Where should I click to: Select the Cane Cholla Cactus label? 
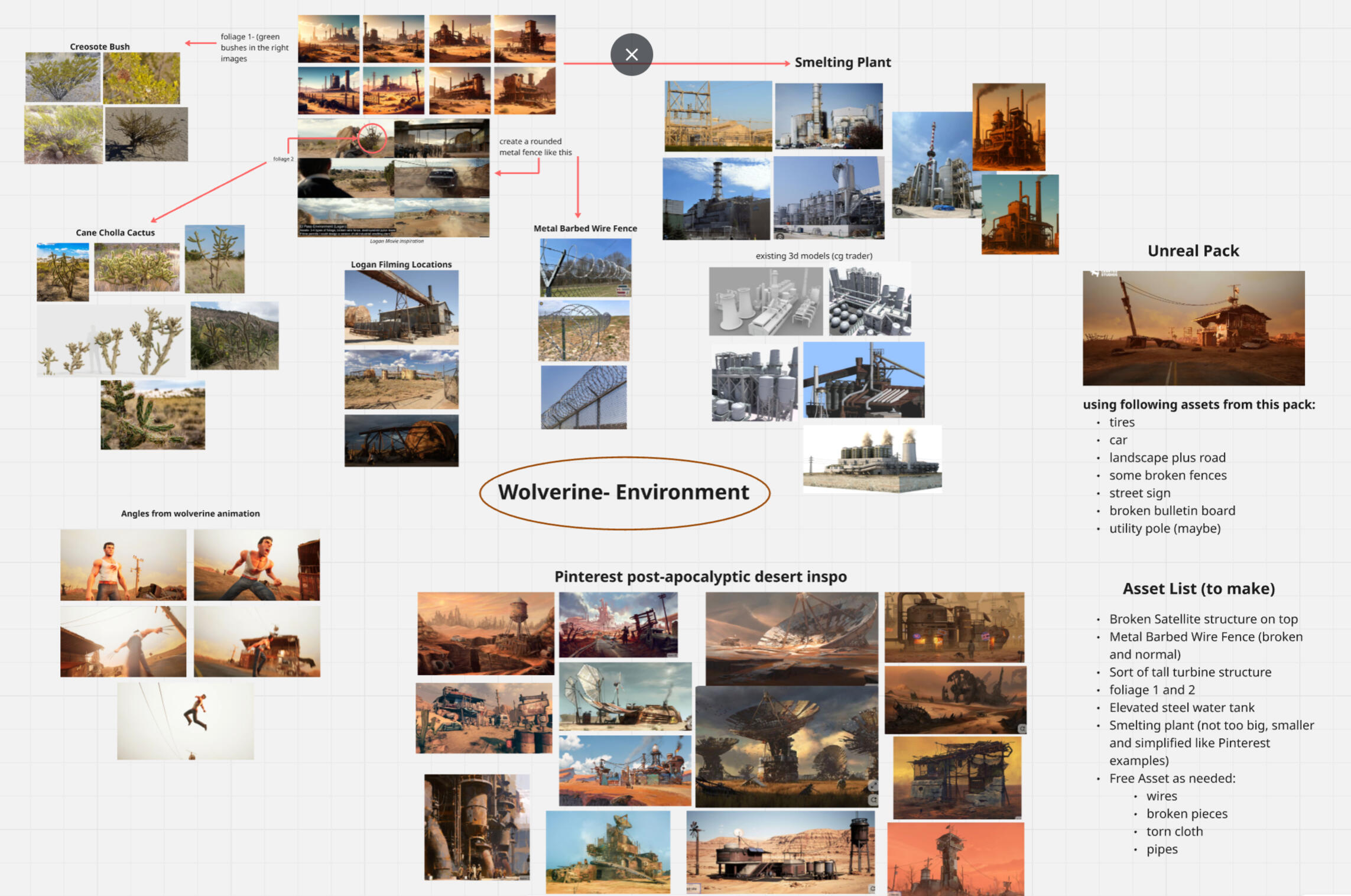point(115,232)
